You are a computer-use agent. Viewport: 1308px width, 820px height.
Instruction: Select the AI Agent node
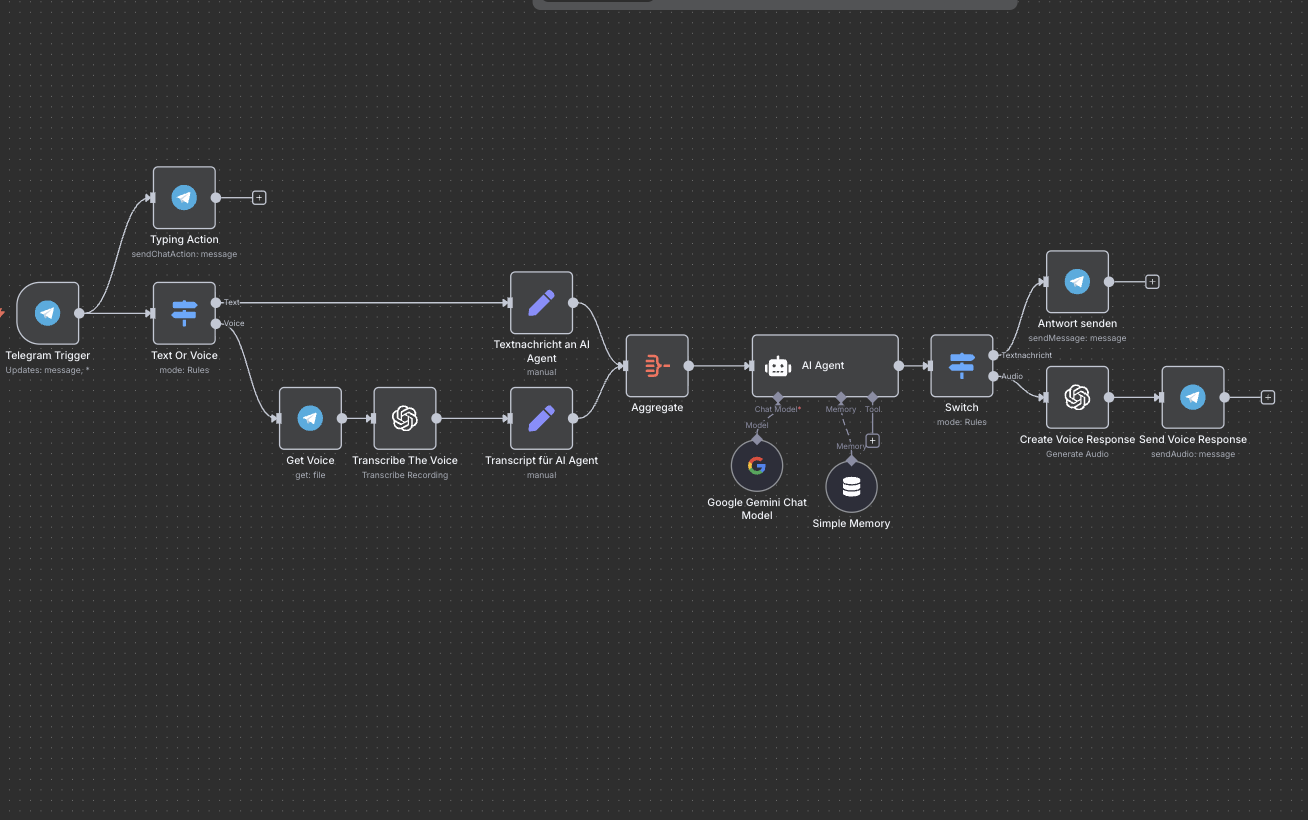click(x=825, y=366)
